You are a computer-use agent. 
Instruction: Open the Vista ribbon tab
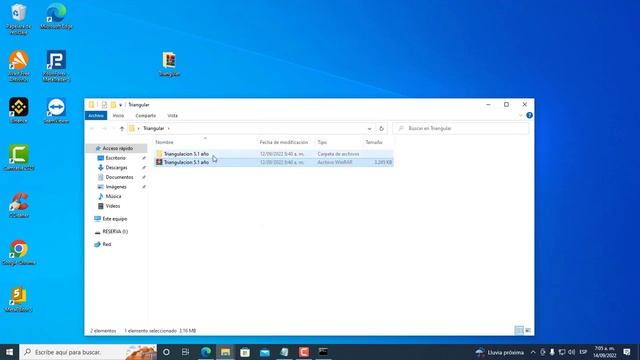(173, 116)
